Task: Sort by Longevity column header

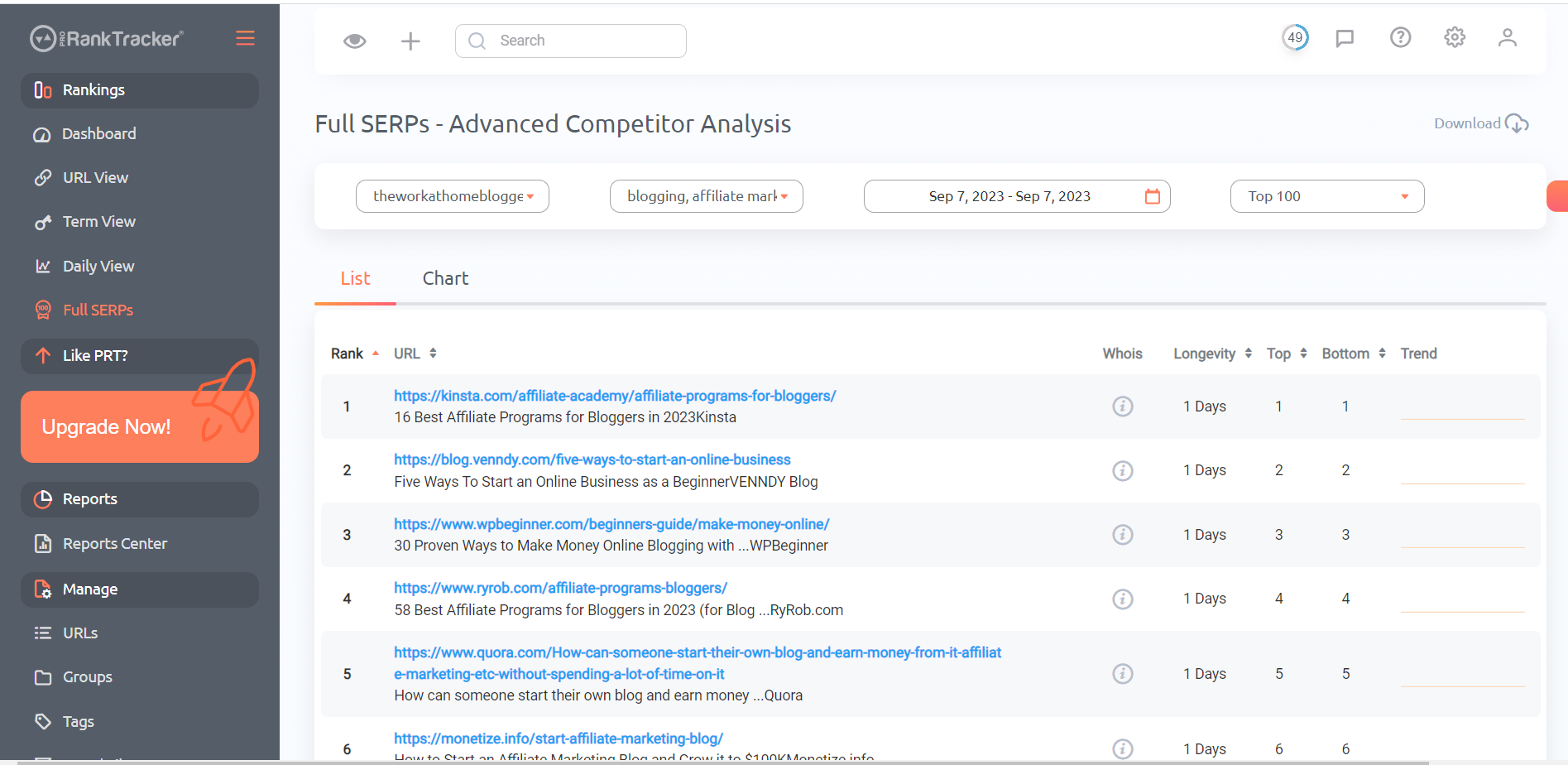Action: [1212, 354]
